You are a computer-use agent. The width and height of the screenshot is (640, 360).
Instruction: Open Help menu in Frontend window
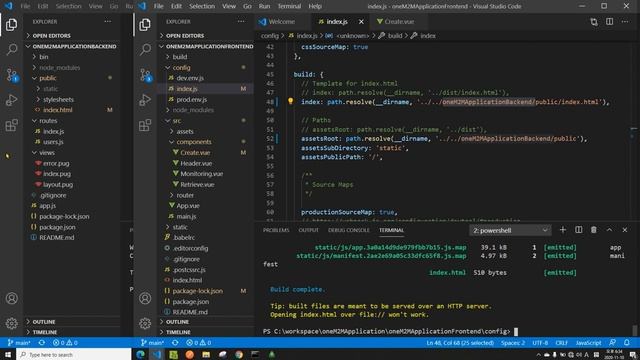point(315,6)
